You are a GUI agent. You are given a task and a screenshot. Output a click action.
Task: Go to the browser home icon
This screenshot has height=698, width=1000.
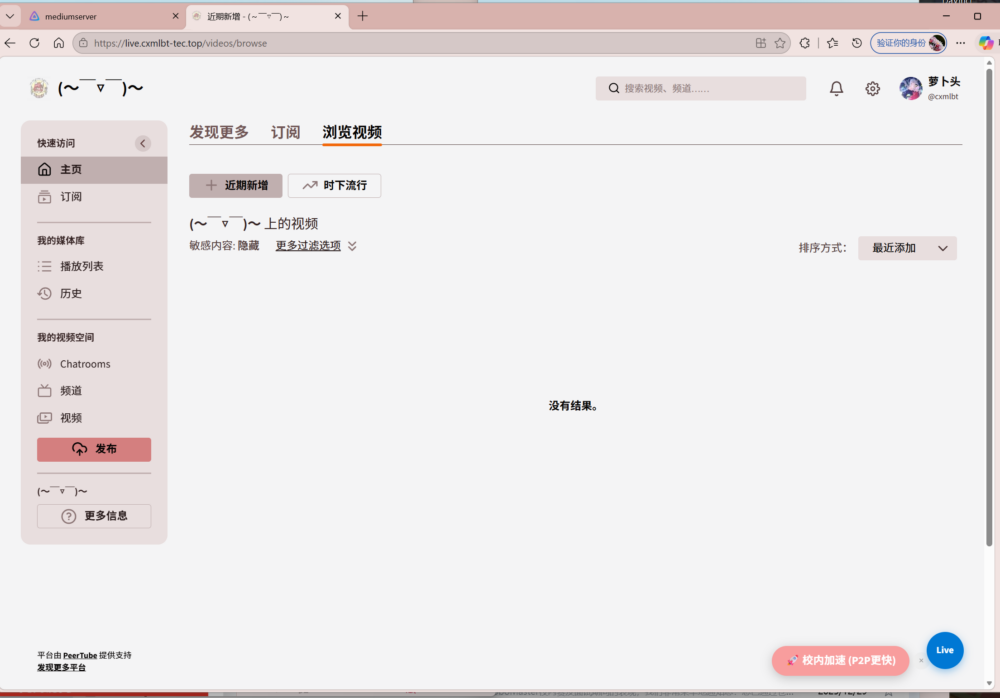(x=59, y=43)
